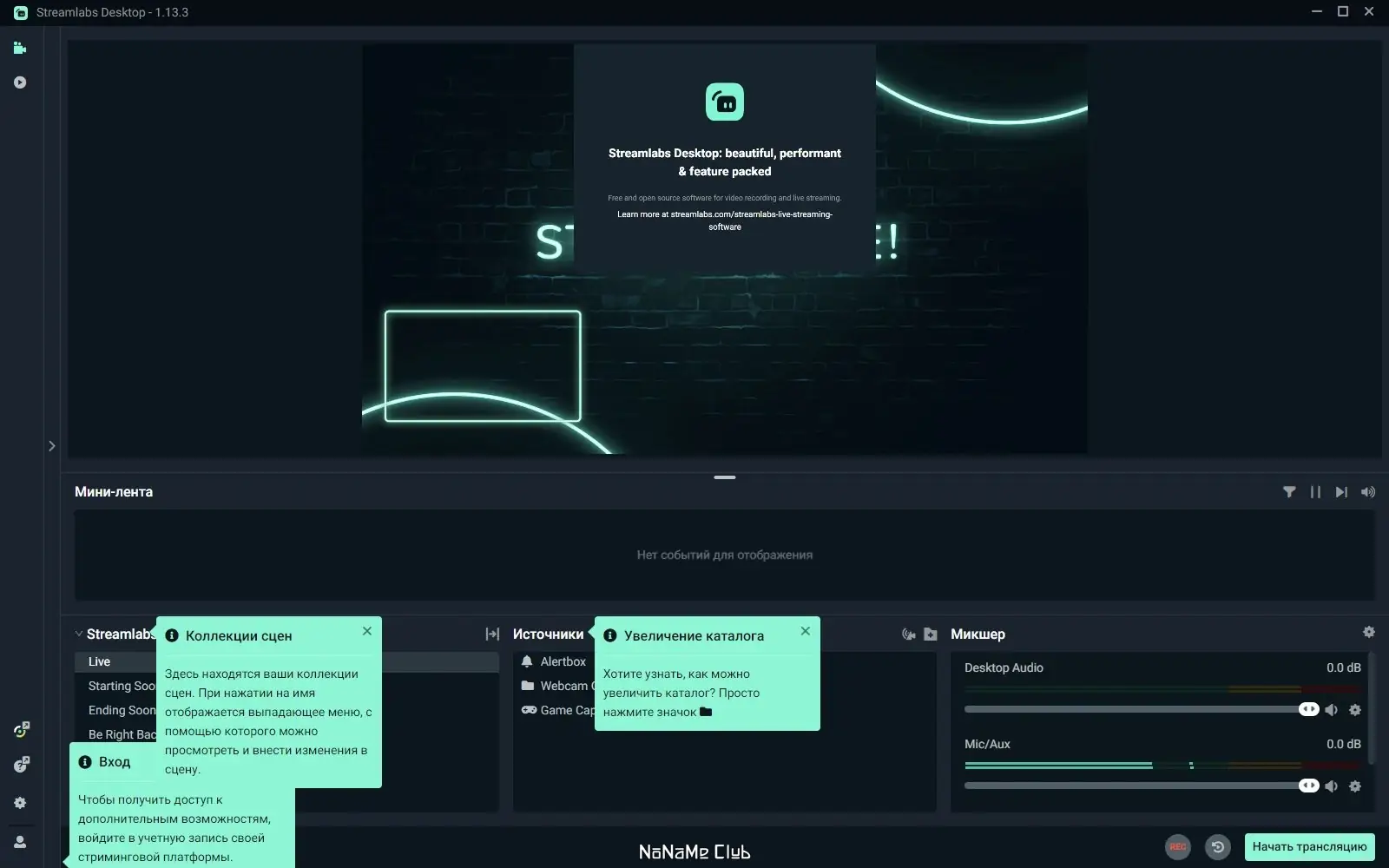This screenshot has width=1389, height=868.
Task: Pause the Mini-feed event queue
Action: click(x=1315, y=492)
